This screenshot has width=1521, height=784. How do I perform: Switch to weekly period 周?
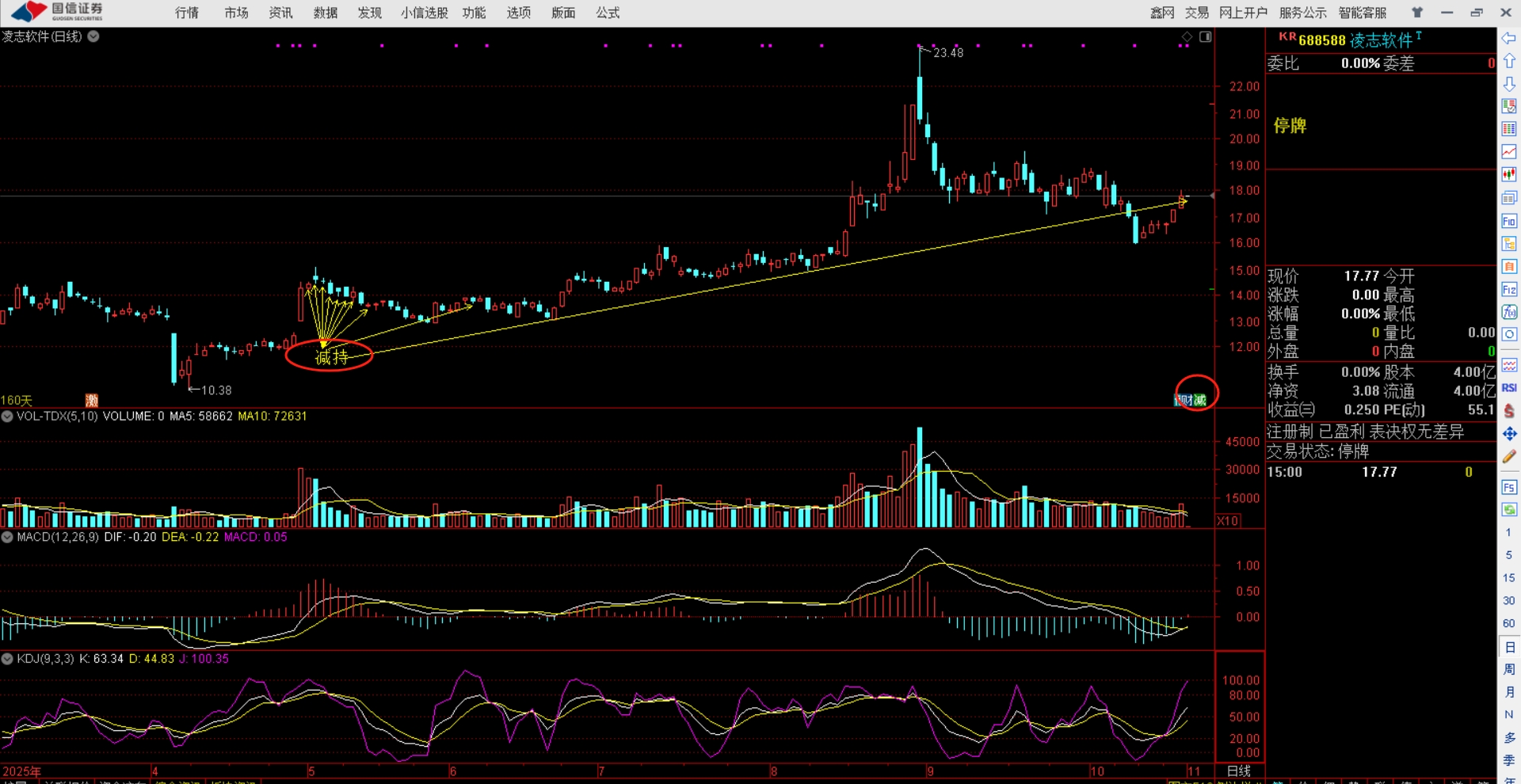pyautogui.click(x=1509, y=670)
